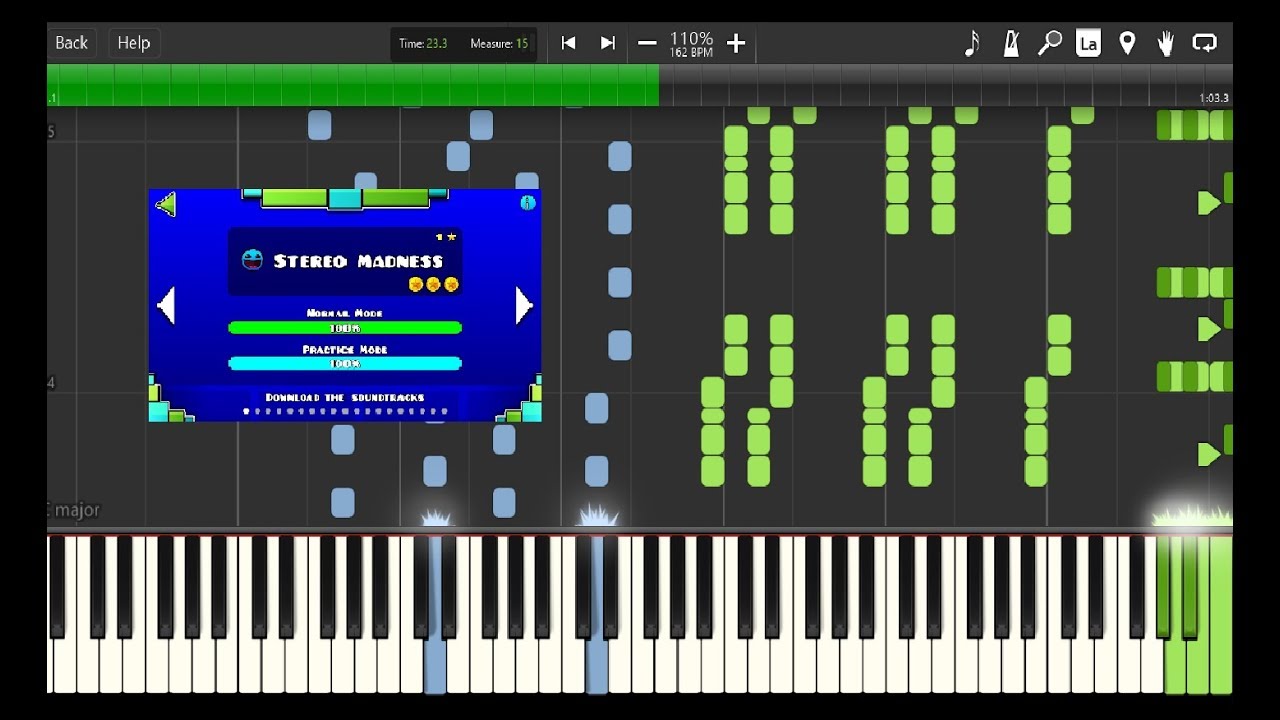
Task: Toggle the La note labels button
Action: (1088, 43)
